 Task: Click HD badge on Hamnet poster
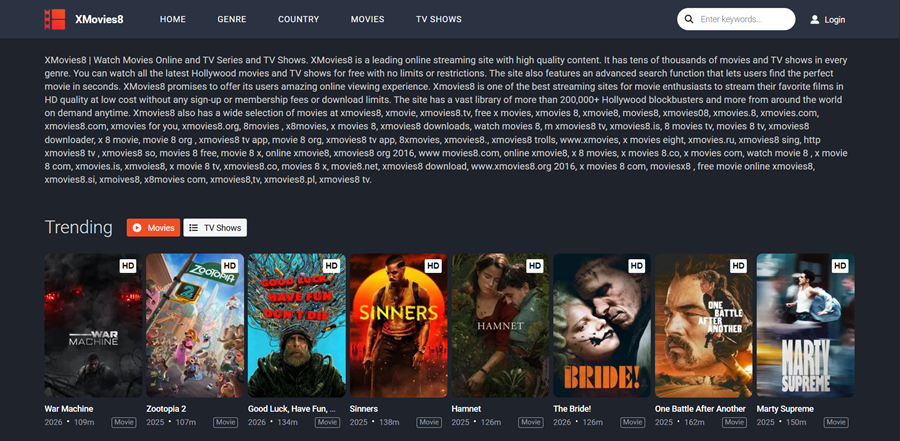click(534, 265)
